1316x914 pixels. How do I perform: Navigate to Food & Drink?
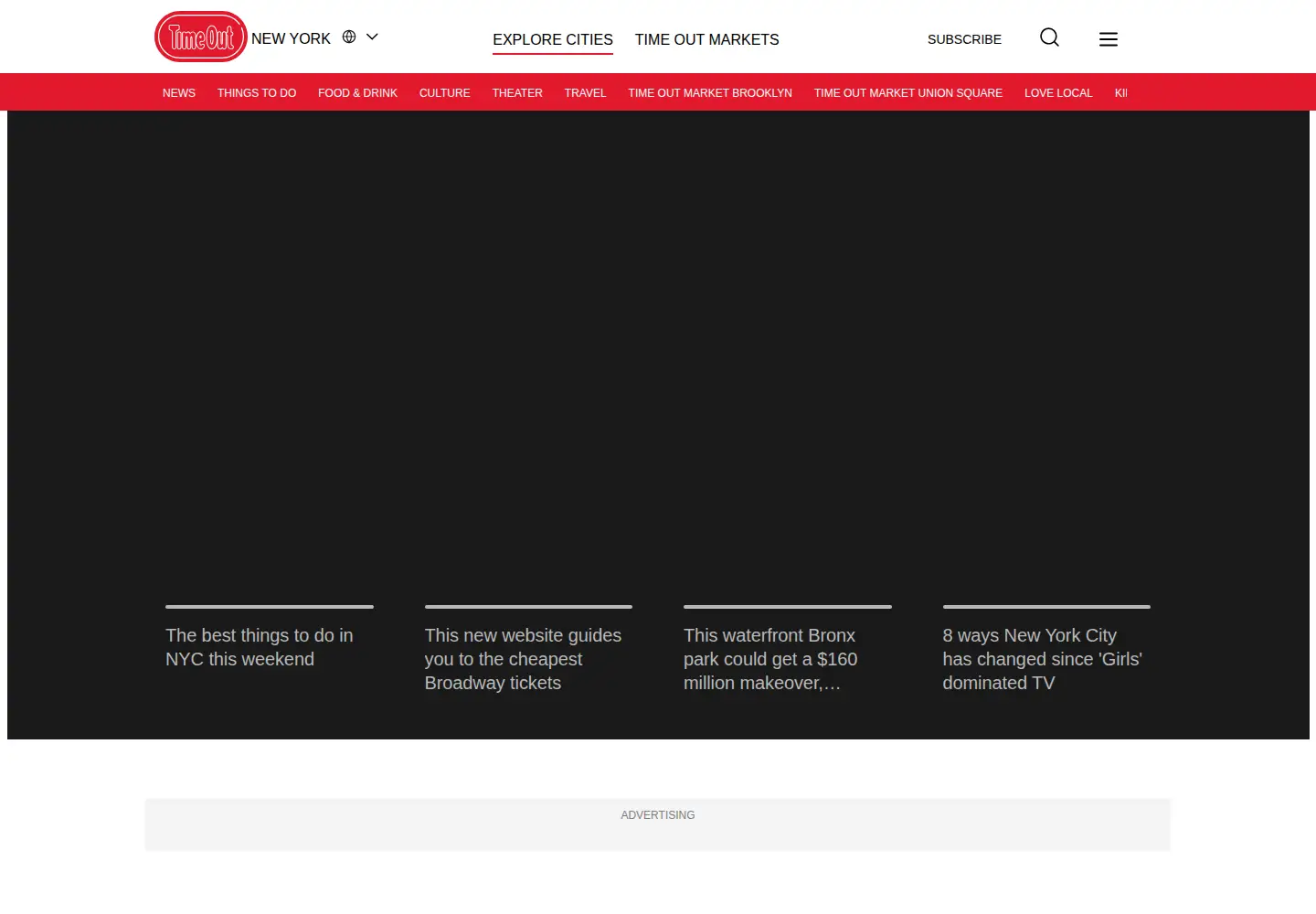357,93
